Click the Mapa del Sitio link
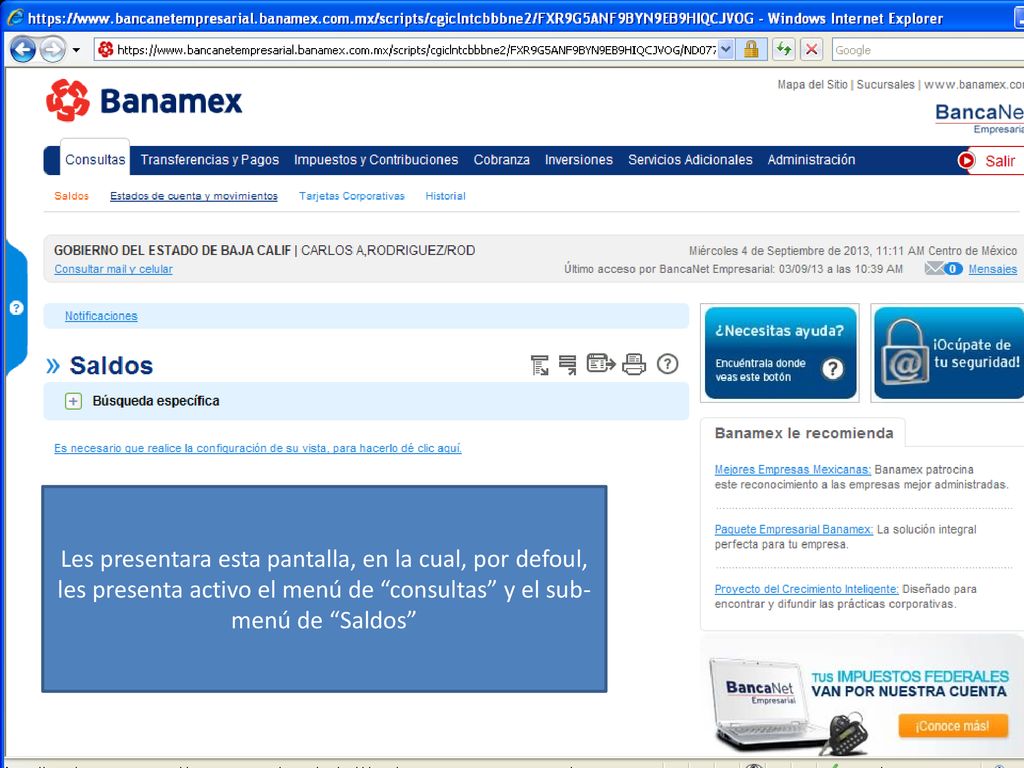The image size is (1024, 768). pos(812,85)
